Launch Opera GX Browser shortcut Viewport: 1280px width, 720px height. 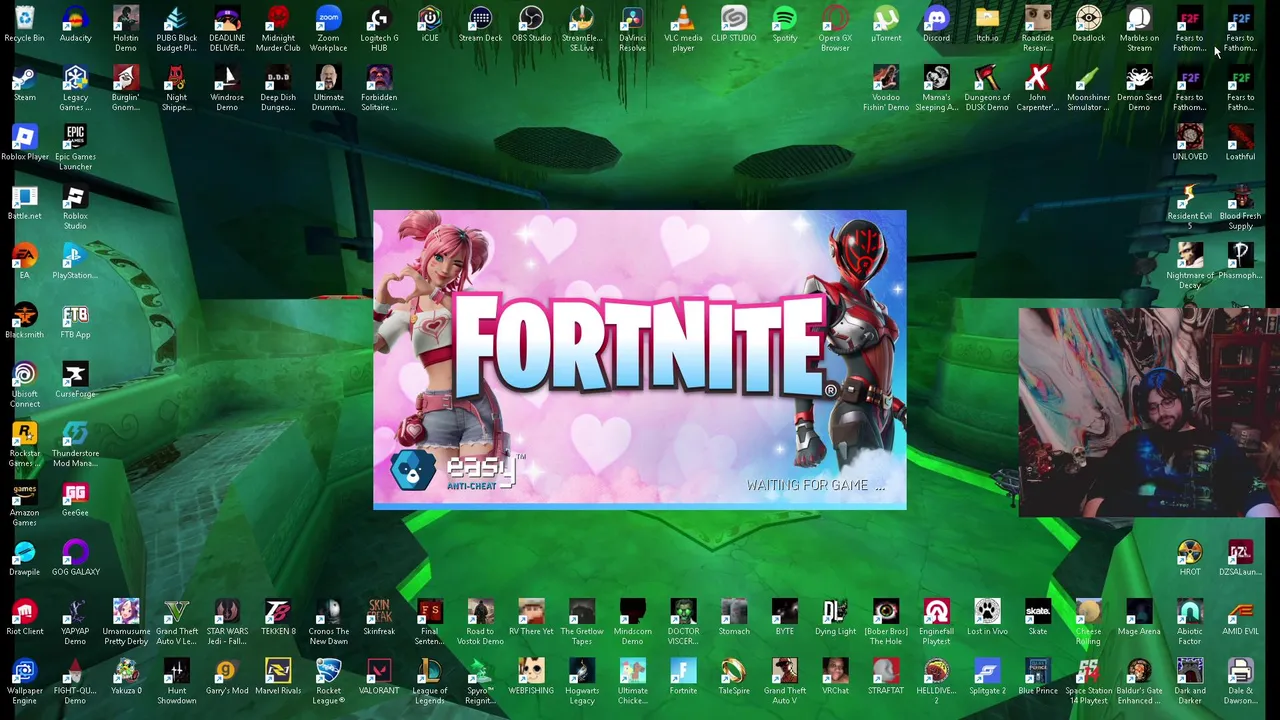[835, 29]
